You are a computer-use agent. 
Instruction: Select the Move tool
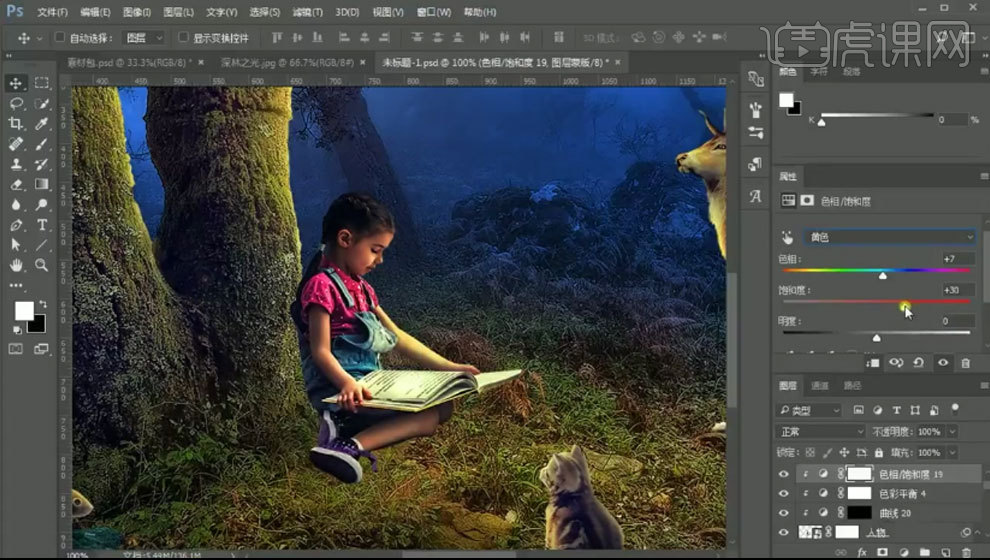[x=16, y=83]
